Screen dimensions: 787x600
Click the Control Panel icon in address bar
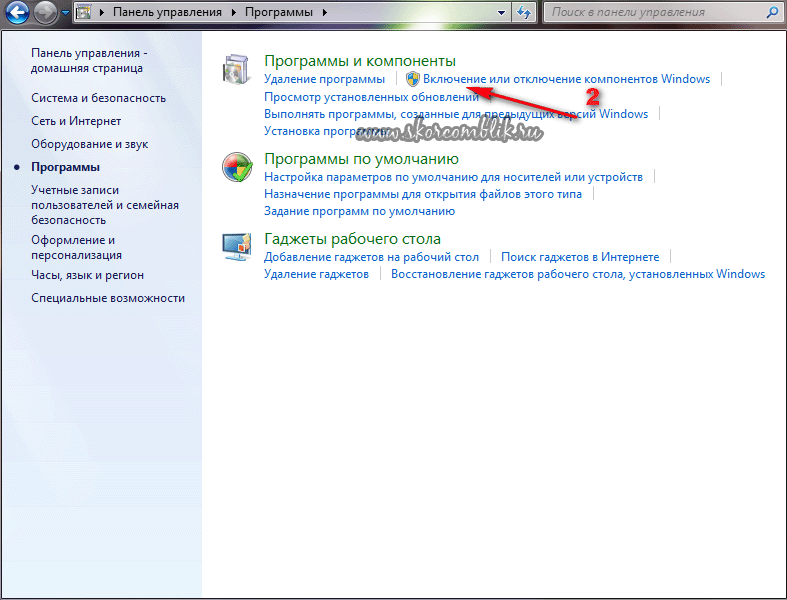click(x=83, y=12)
